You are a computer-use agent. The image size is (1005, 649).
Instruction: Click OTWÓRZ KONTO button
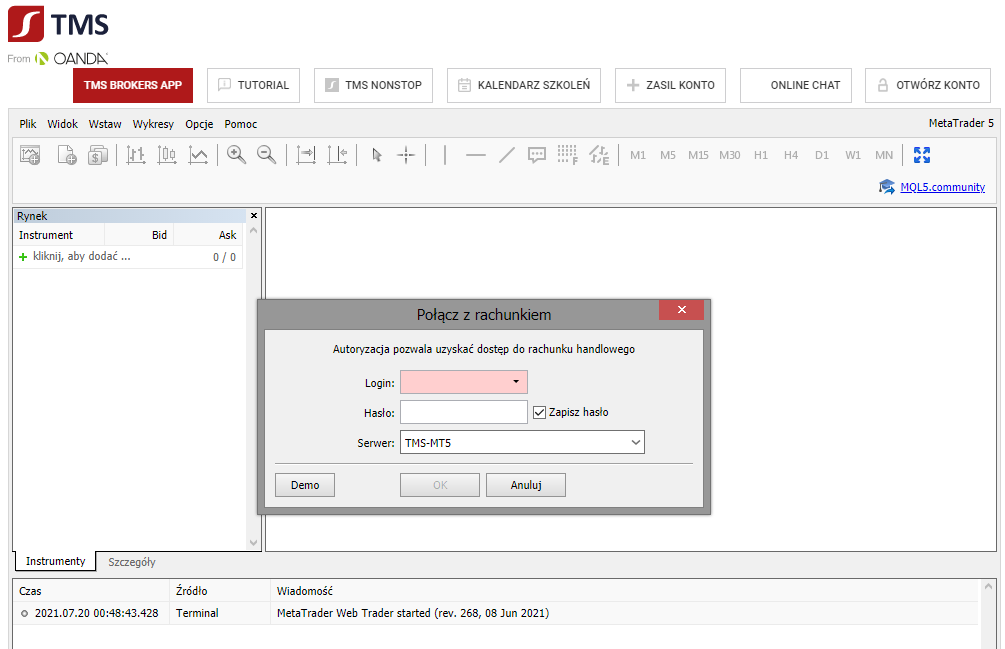click(x=928, y=85)
